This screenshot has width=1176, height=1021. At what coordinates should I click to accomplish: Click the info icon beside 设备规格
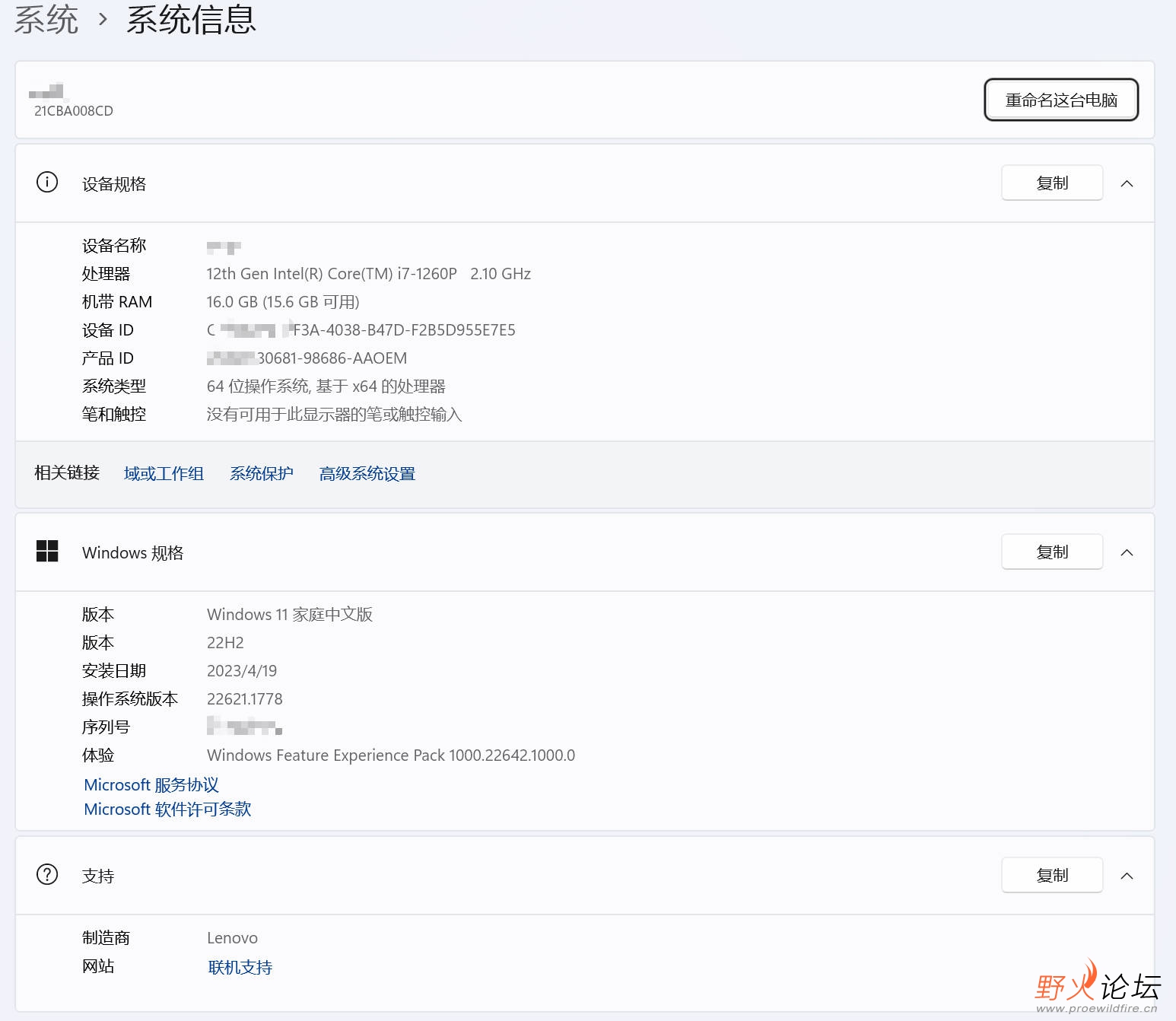[47, 183]
